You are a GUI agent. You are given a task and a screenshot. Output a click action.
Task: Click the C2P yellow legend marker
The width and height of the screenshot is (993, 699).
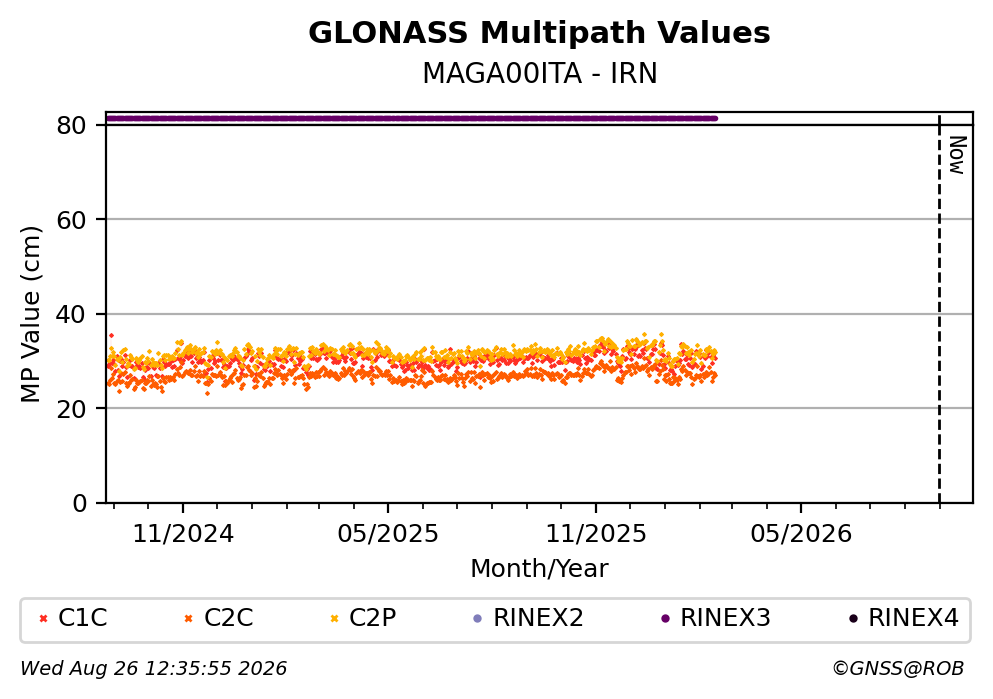click(x=334, y=619)
